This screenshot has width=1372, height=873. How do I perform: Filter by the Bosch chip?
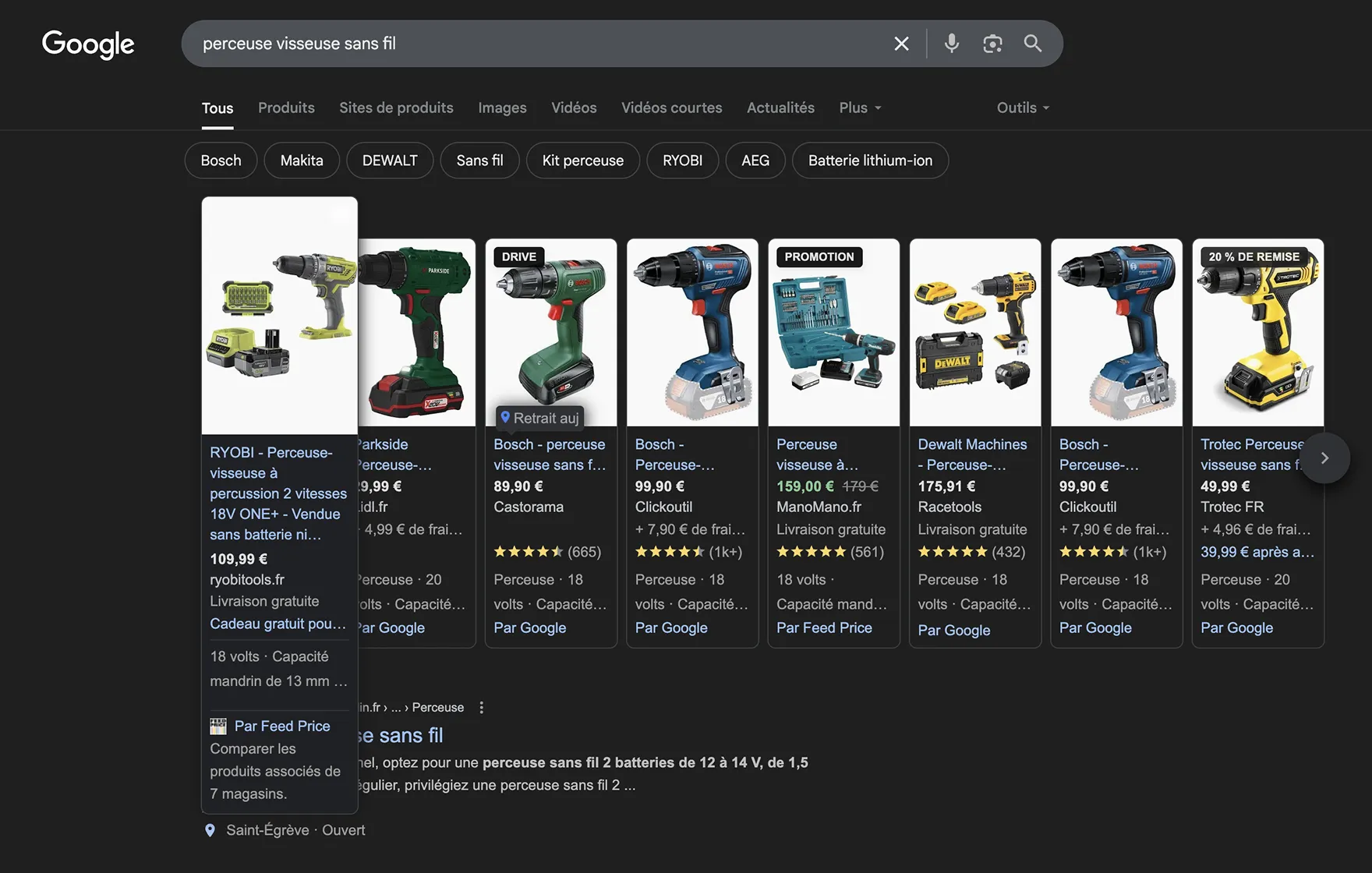click(x=221, y=161)
